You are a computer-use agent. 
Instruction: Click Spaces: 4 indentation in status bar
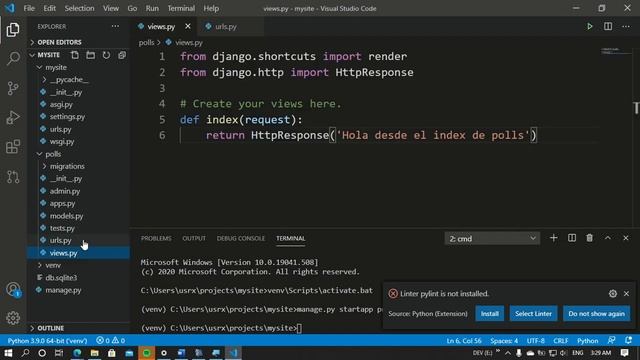coord(504,340)
